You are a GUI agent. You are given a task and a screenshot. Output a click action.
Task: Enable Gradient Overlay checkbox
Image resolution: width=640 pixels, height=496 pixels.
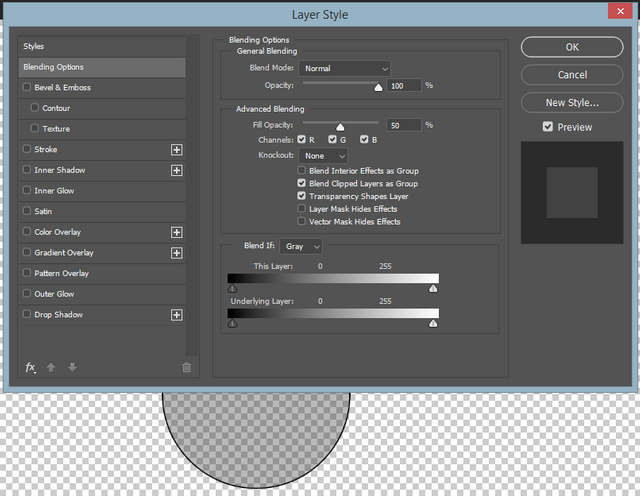[x=27, y=252]
